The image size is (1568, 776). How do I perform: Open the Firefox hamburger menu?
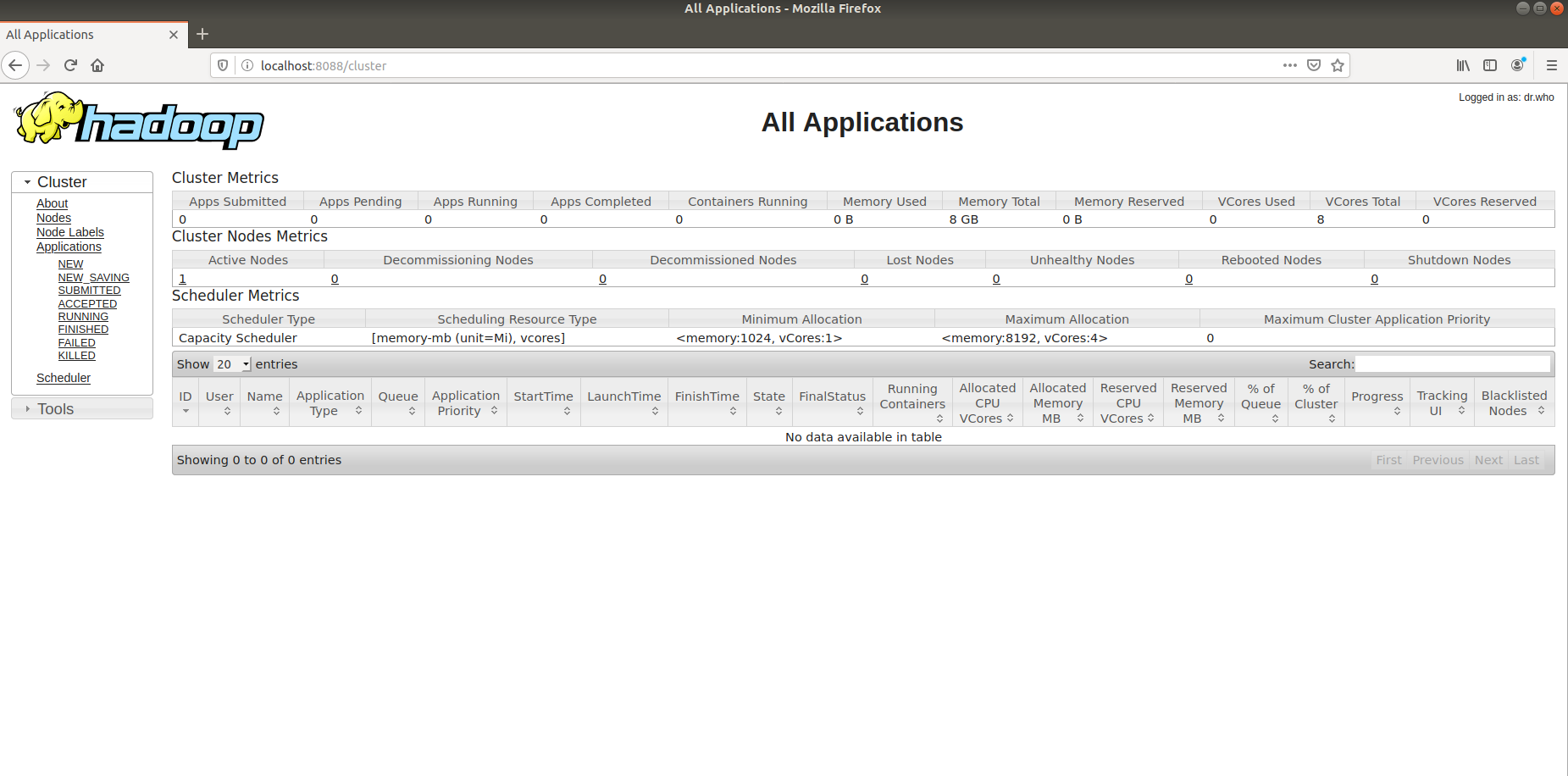pyautogui.click(x=1552, y=65)
